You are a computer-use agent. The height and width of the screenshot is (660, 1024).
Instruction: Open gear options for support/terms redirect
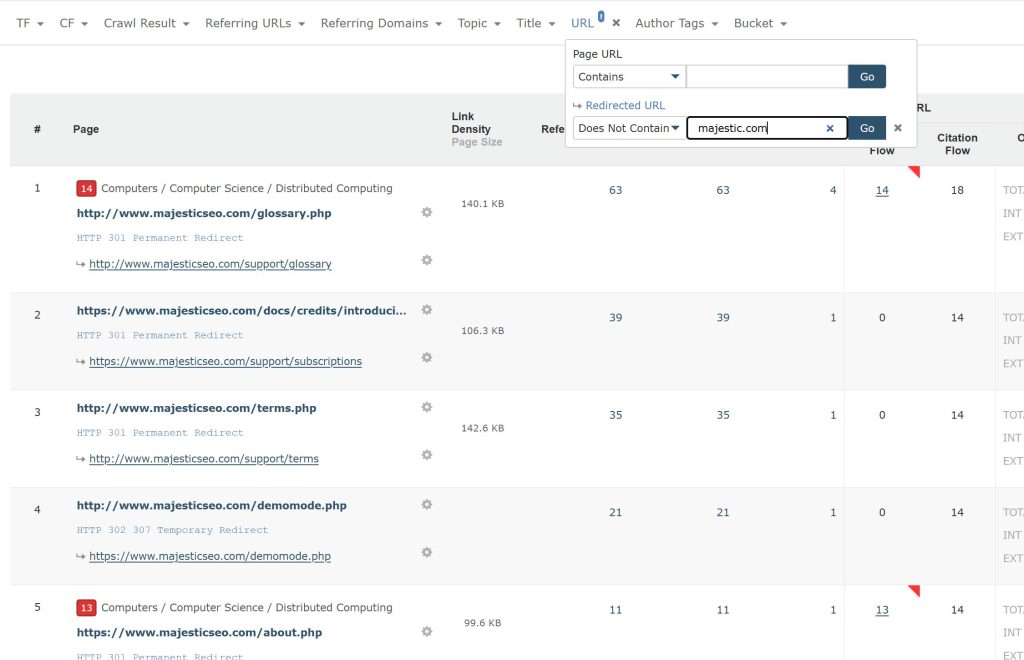[426, 454]
